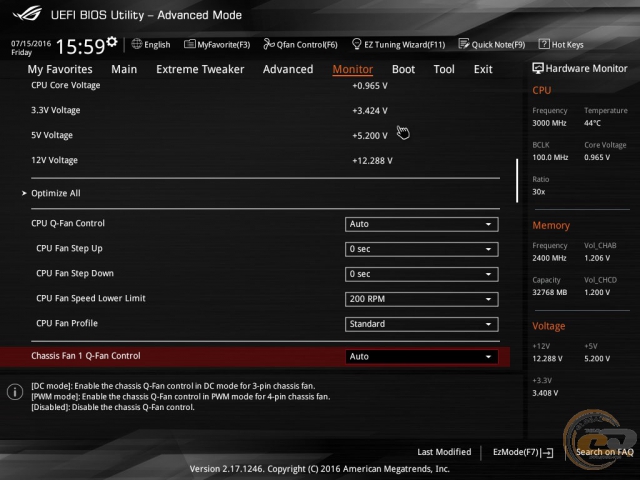Image resolution: width=640 pixels, height=480 pixels.
Task: Click the vertical scrollbar thumb
Action: pos(517,180)
